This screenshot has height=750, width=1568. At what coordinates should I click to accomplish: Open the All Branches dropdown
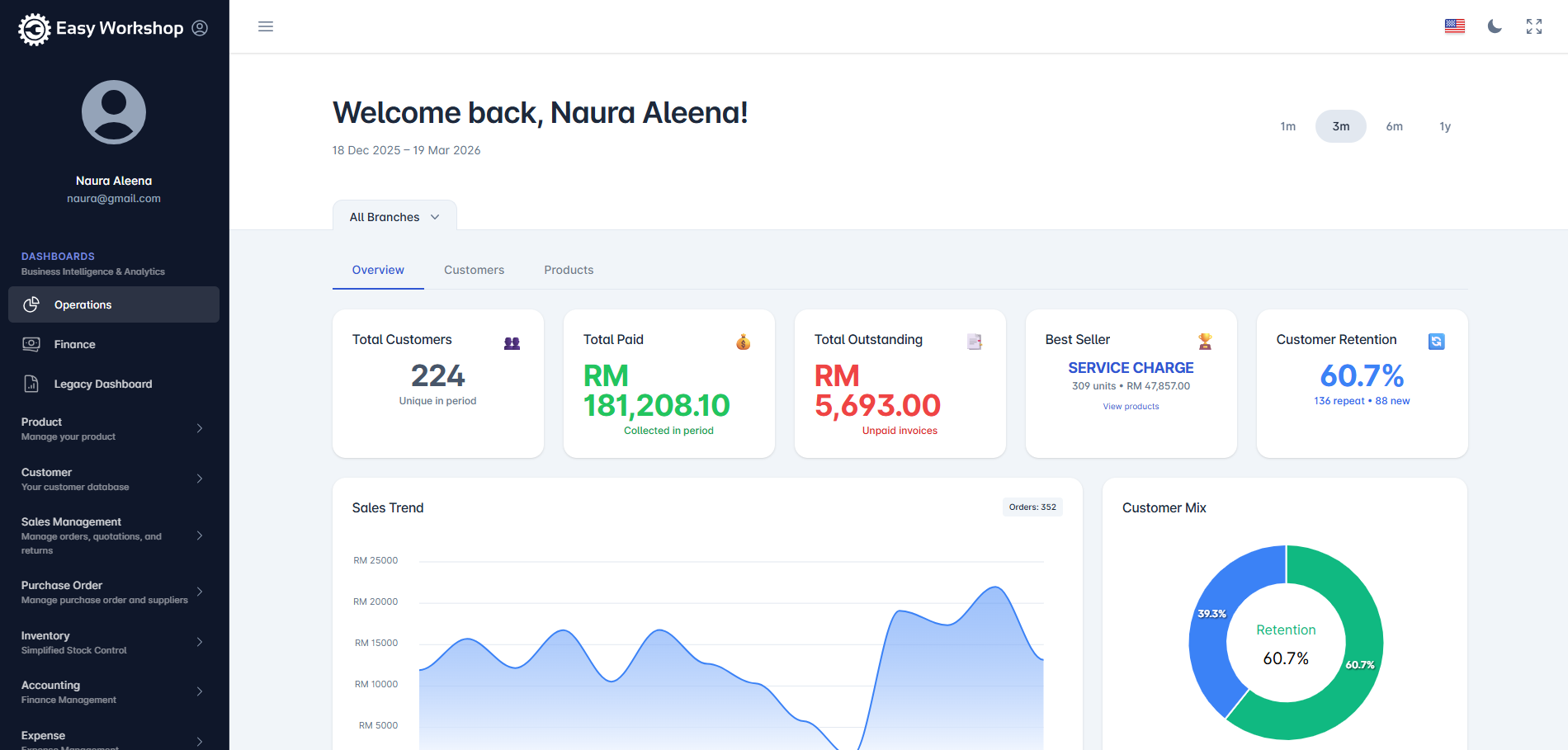click(394, 216)
